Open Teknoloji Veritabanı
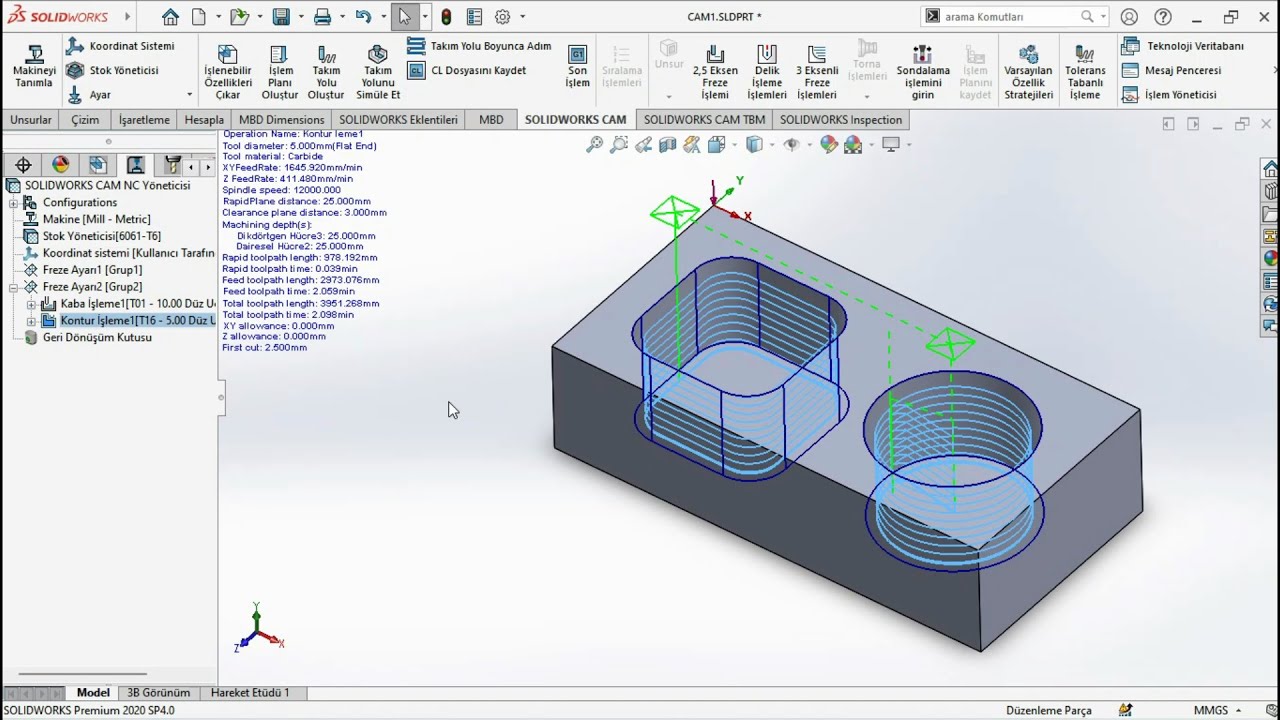The height and width of the screenshot is (720, 1280). pos(1182,46)
